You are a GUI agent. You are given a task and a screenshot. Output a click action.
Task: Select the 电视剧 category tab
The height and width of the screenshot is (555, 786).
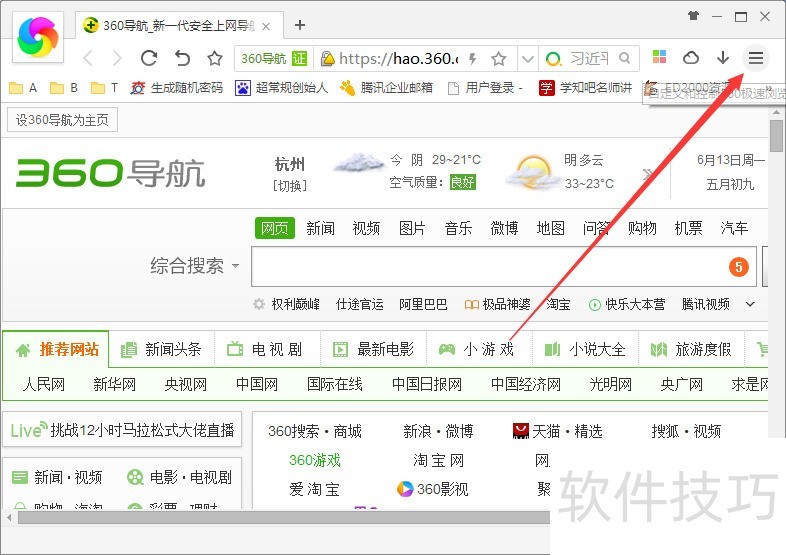(267, 349)
